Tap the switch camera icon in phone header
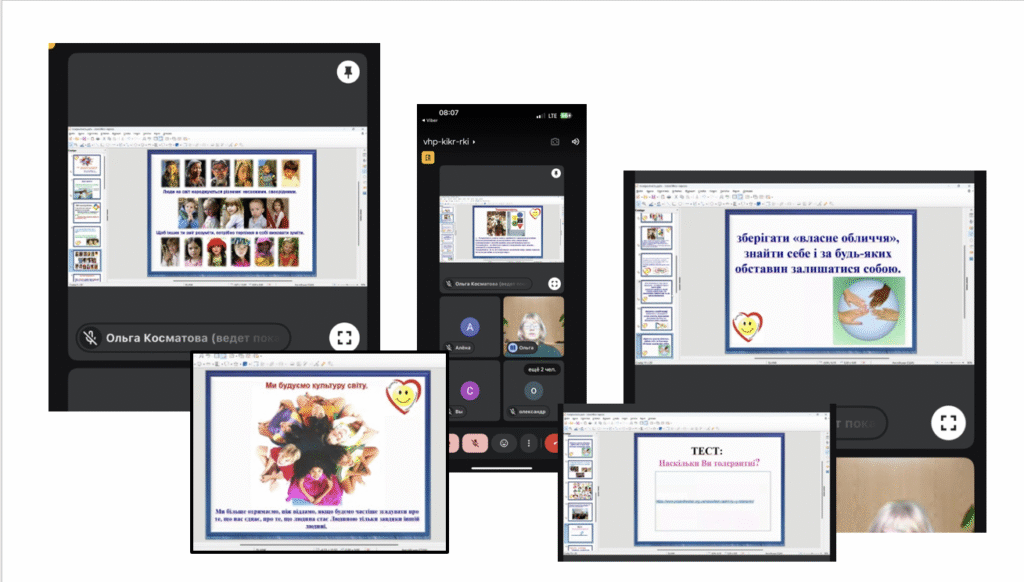 (x=555, y=142)
